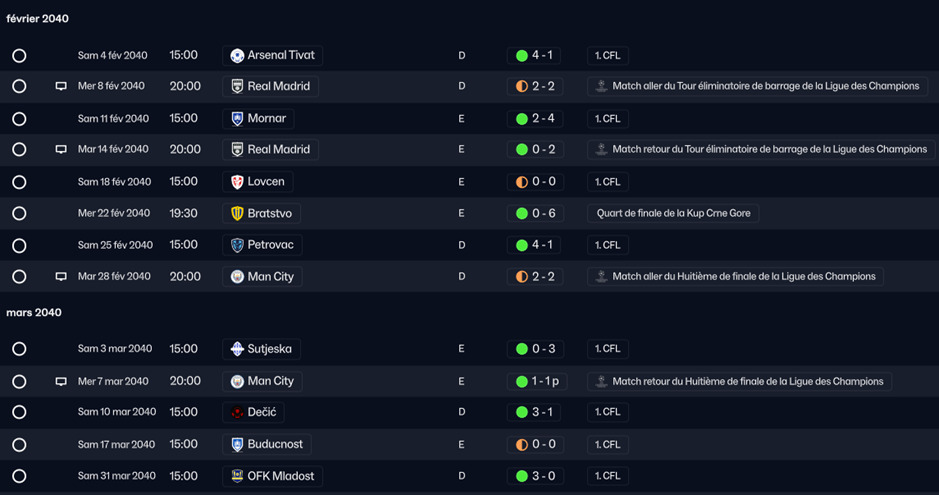The image size is (939, 495).
Task: Click the Mornar club crest icon
Action: (x=237, y=119)
